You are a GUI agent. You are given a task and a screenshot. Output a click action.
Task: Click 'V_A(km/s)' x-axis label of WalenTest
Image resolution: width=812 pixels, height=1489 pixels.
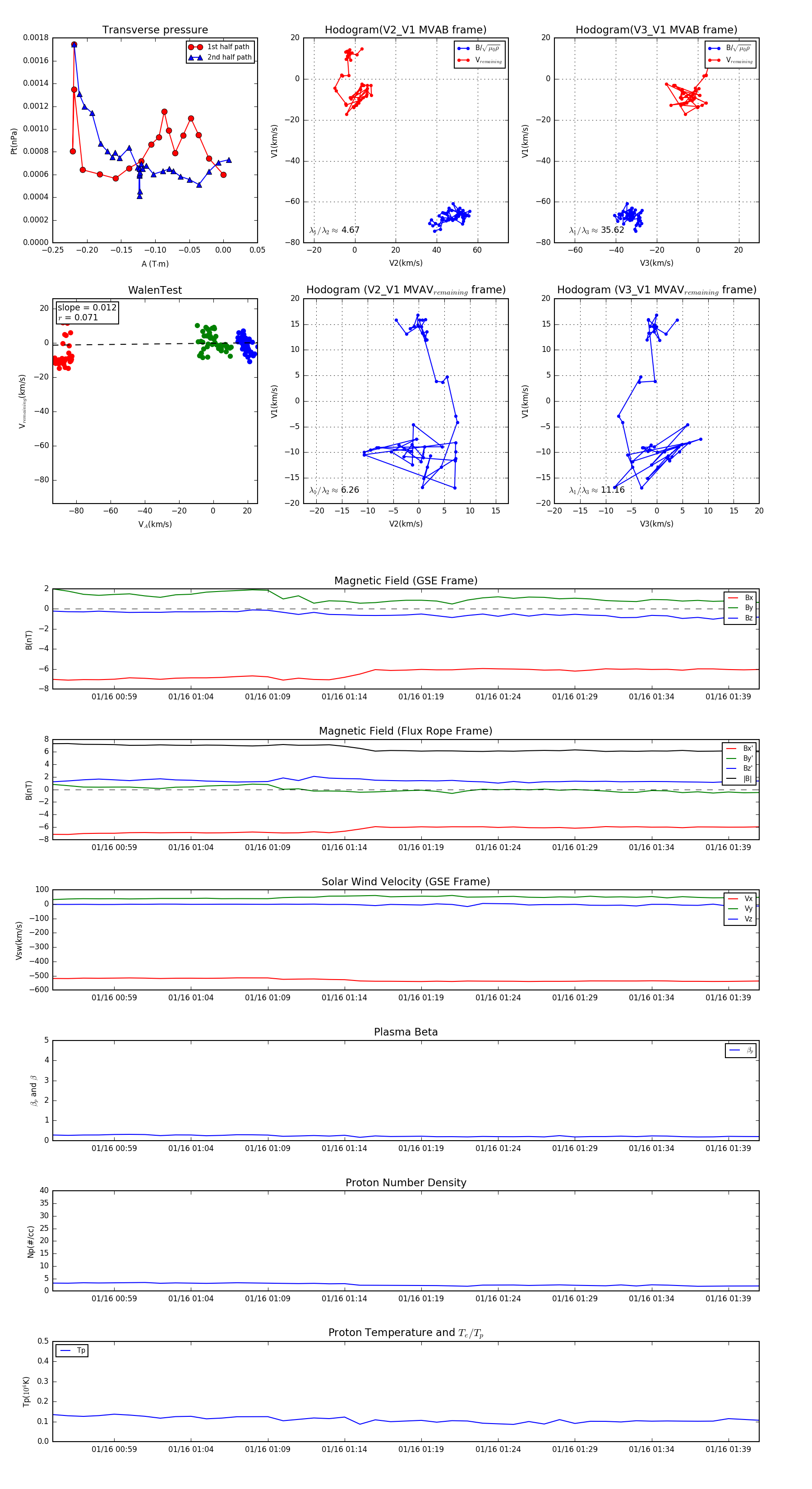155,524
